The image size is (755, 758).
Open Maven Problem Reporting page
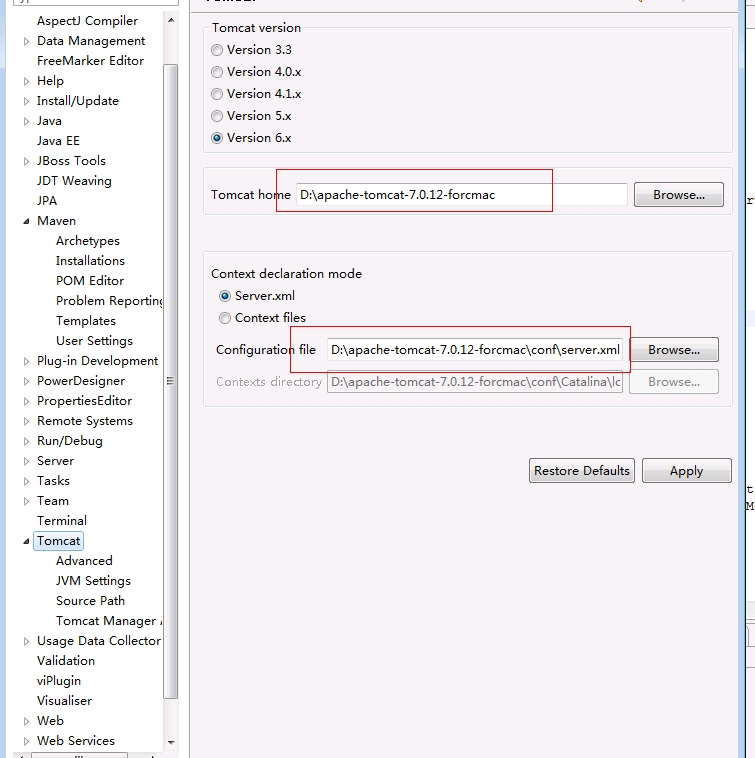(x=109, y=301)
